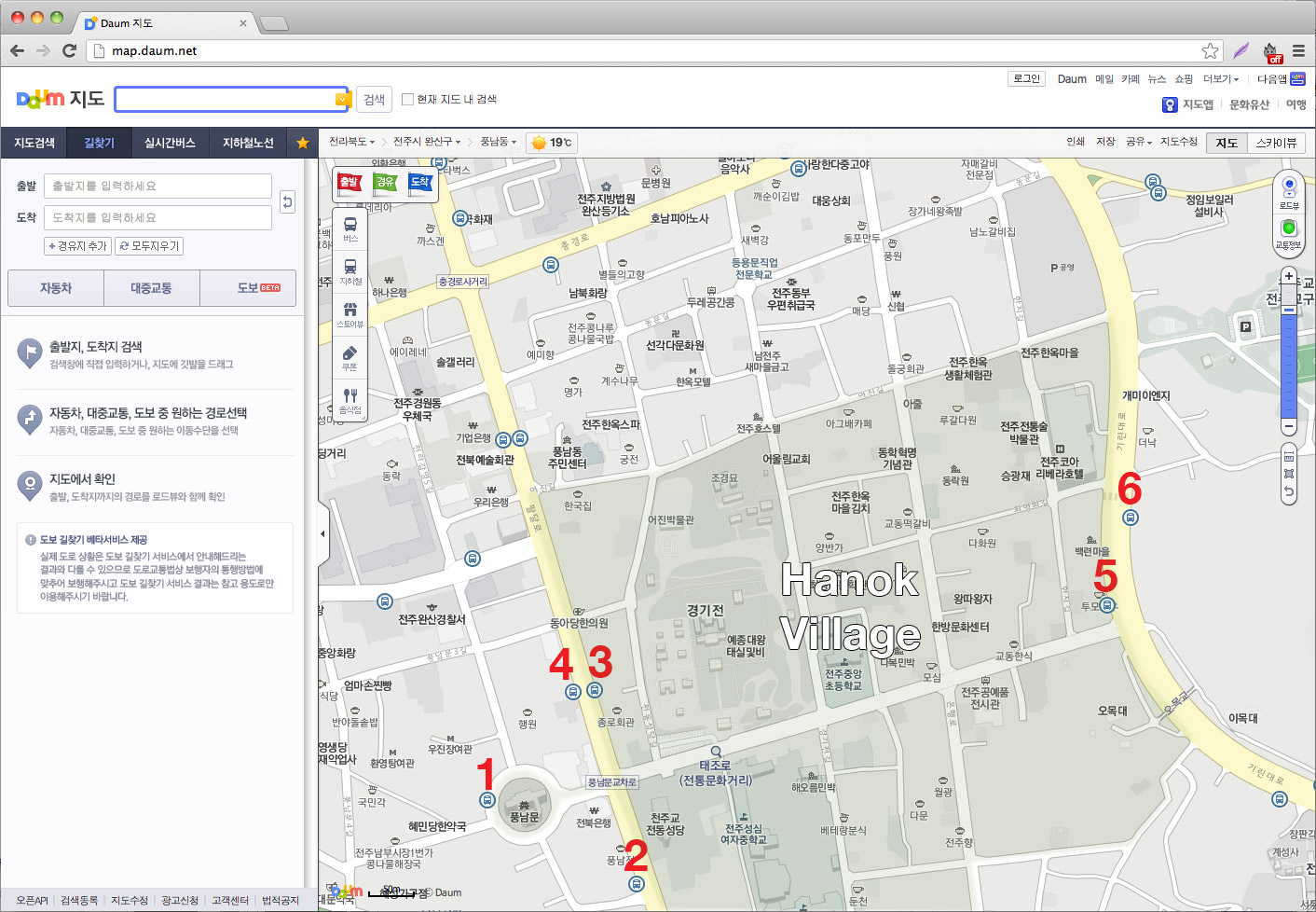The width and height of the screenshot is (1316, 912).
Task: Select the 대중교통 transit route tab
Action: click(x=151, y=288)
